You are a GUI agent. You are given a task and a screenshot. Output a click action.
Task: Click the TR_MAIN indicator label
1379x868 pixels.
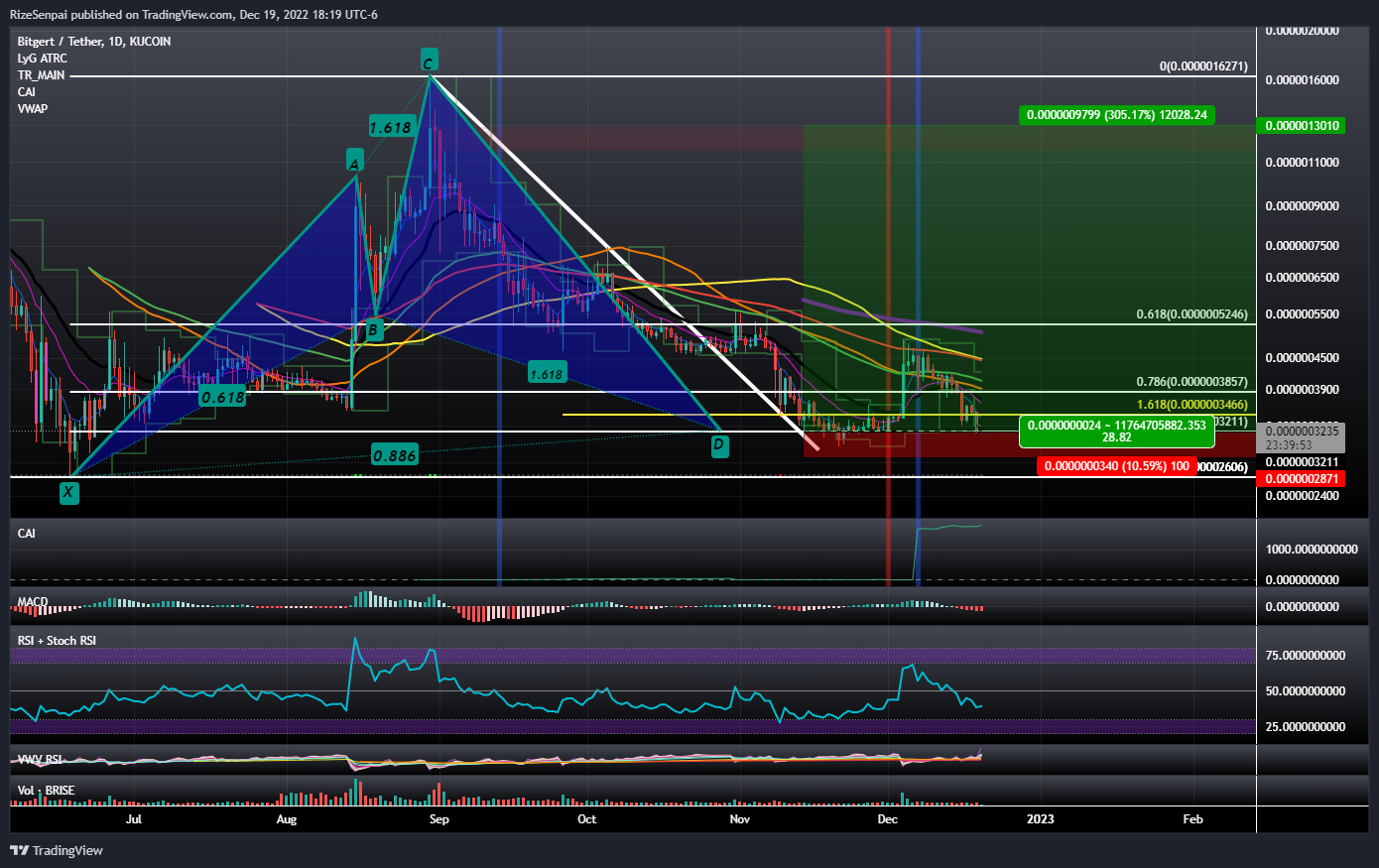coord(41,75)
